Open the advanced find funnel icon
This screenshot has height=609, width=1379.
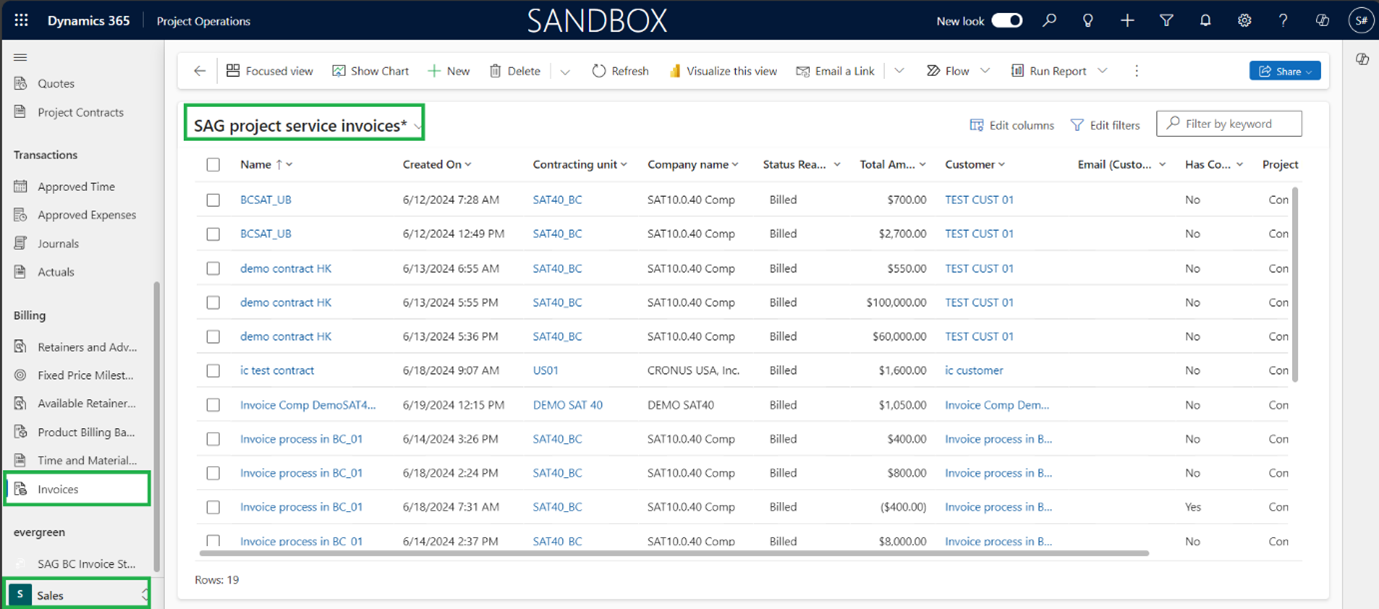click(x=1166, y=20)
